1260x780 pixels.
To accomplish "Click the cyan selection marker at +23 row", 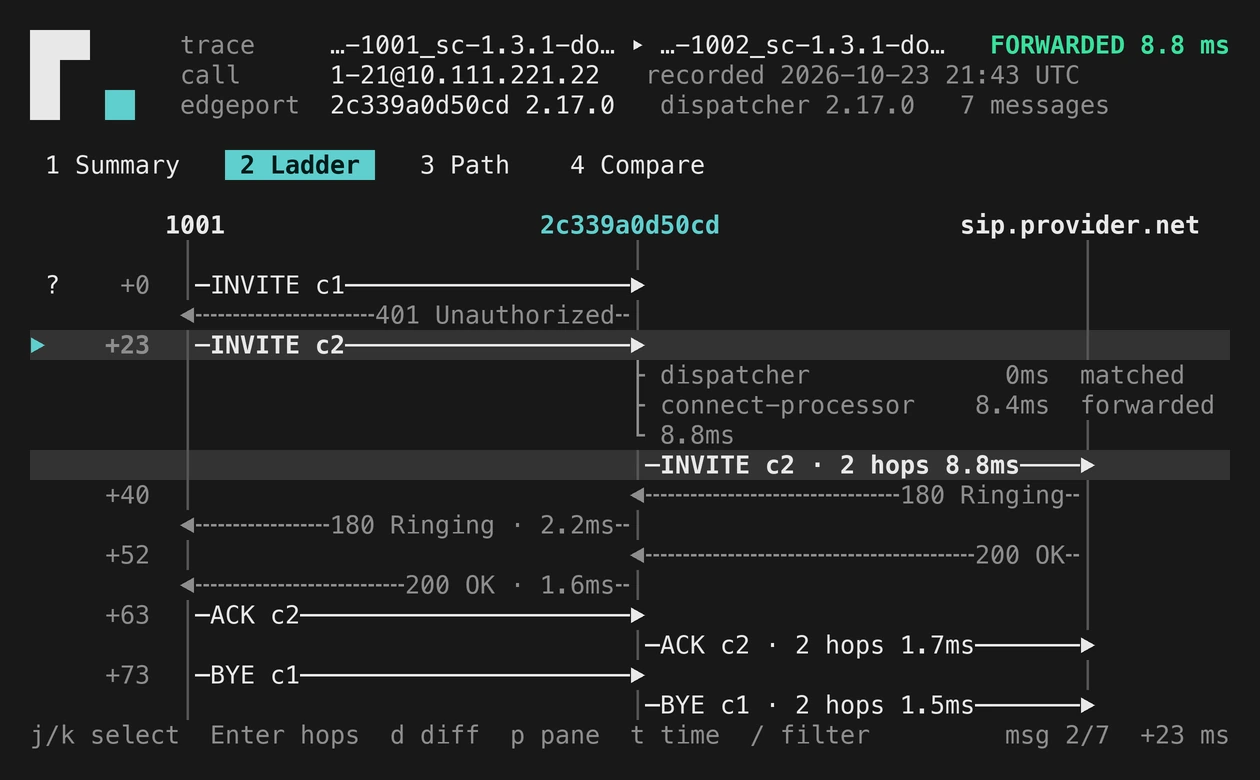I will tap(38, 345).
